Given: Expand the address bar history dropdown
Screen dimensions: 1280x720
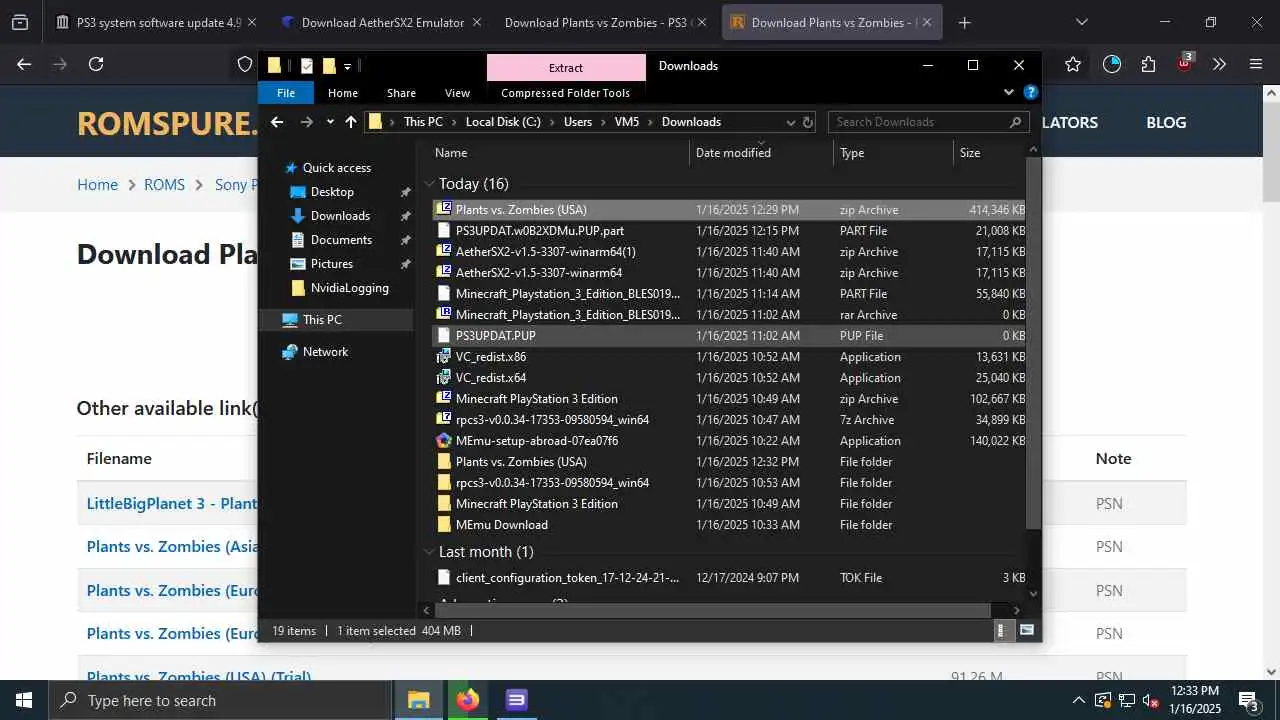Looking at the screenshot, I should 790,122.
